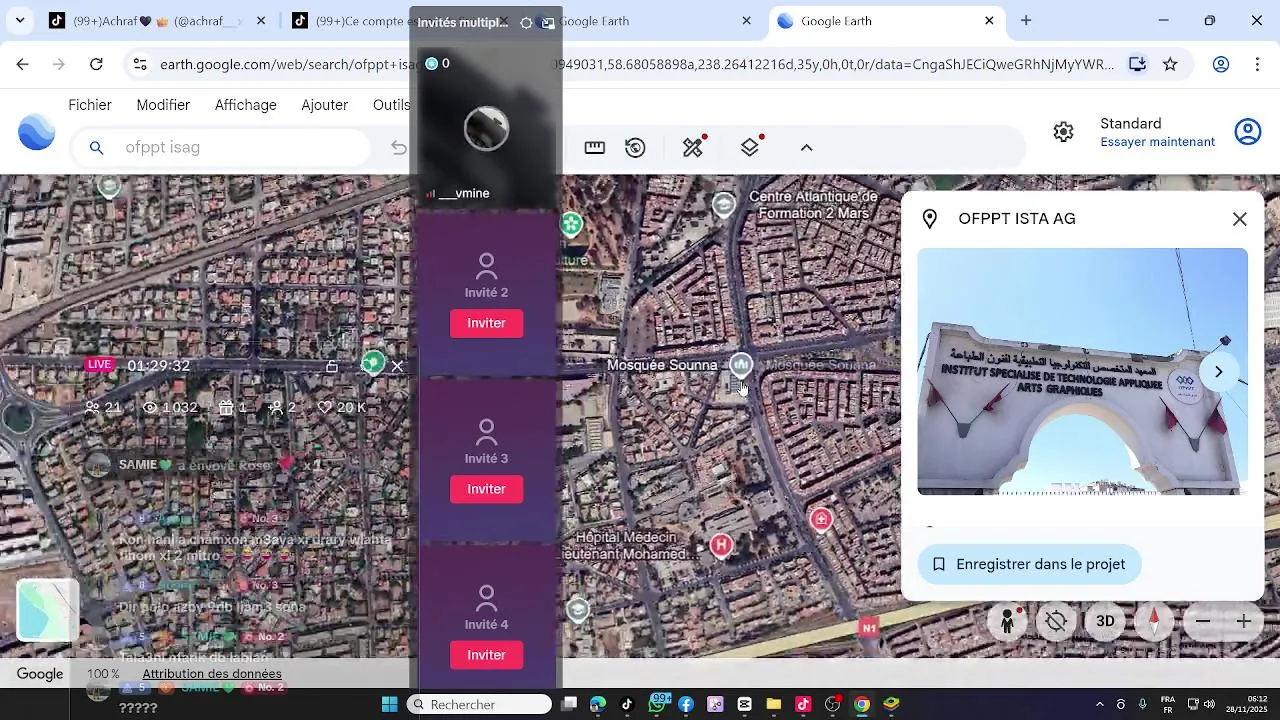Open the Chrome three-dot menu
Screen dimensions: 1280x720
tap(1258, 64)
